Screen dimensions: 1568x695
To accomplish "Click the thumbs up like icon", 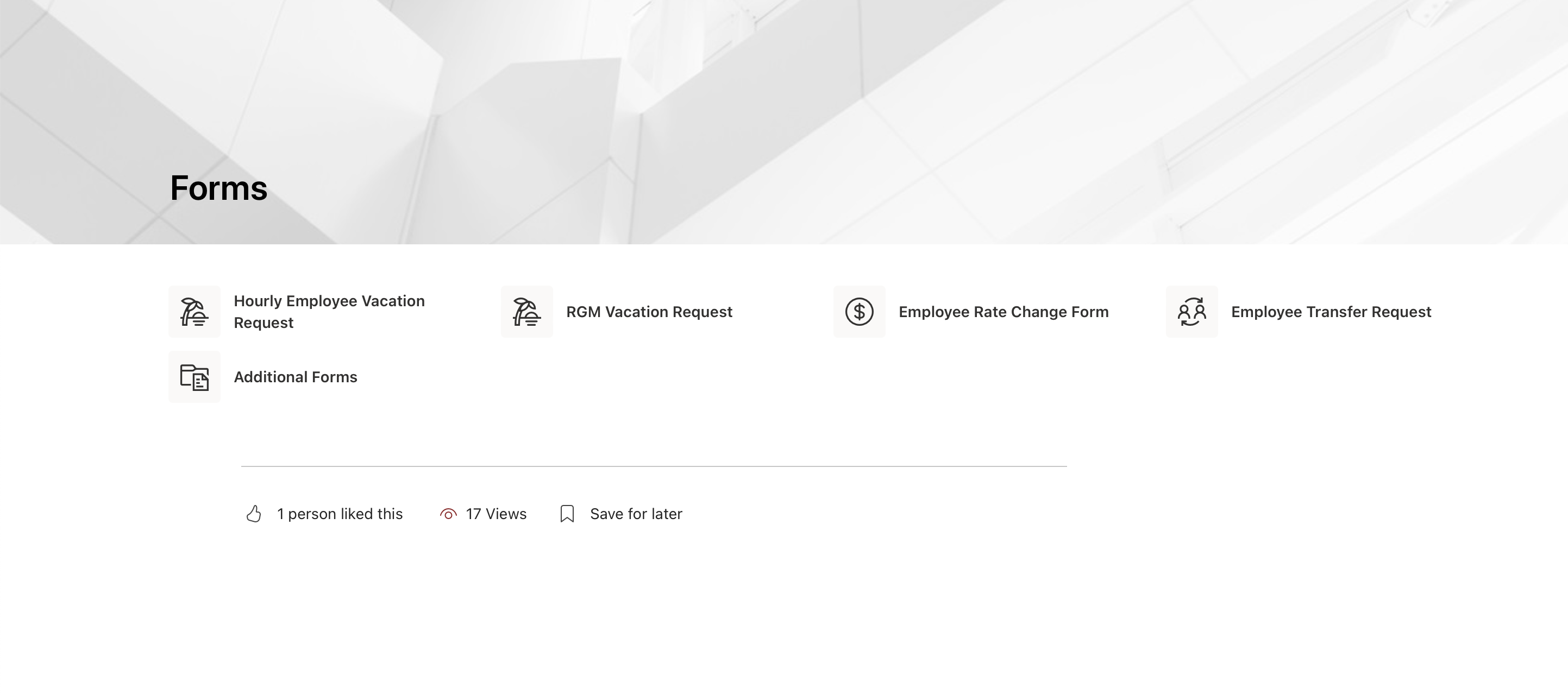I will tap(254, 514).
